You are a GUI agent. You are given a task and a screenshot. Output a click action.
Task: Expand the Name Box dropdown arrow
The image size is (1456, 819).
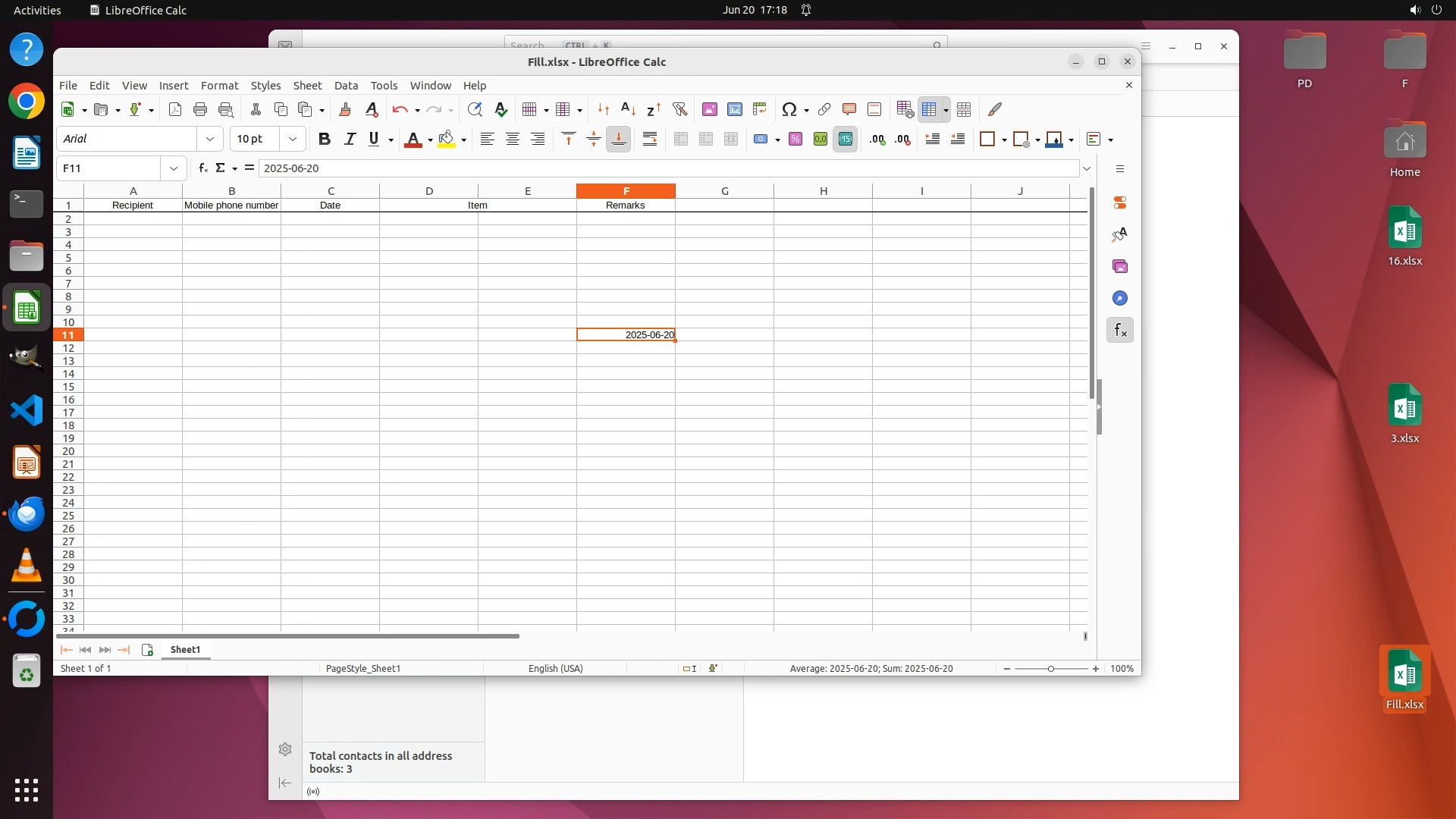[x=174, y=168]
